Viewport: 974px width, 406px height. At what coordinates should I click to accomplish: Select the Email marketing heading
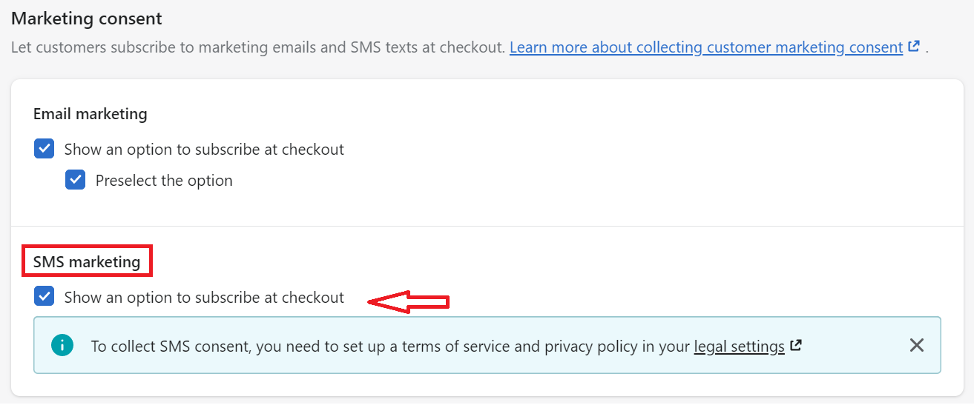click(x=90, y=114)
